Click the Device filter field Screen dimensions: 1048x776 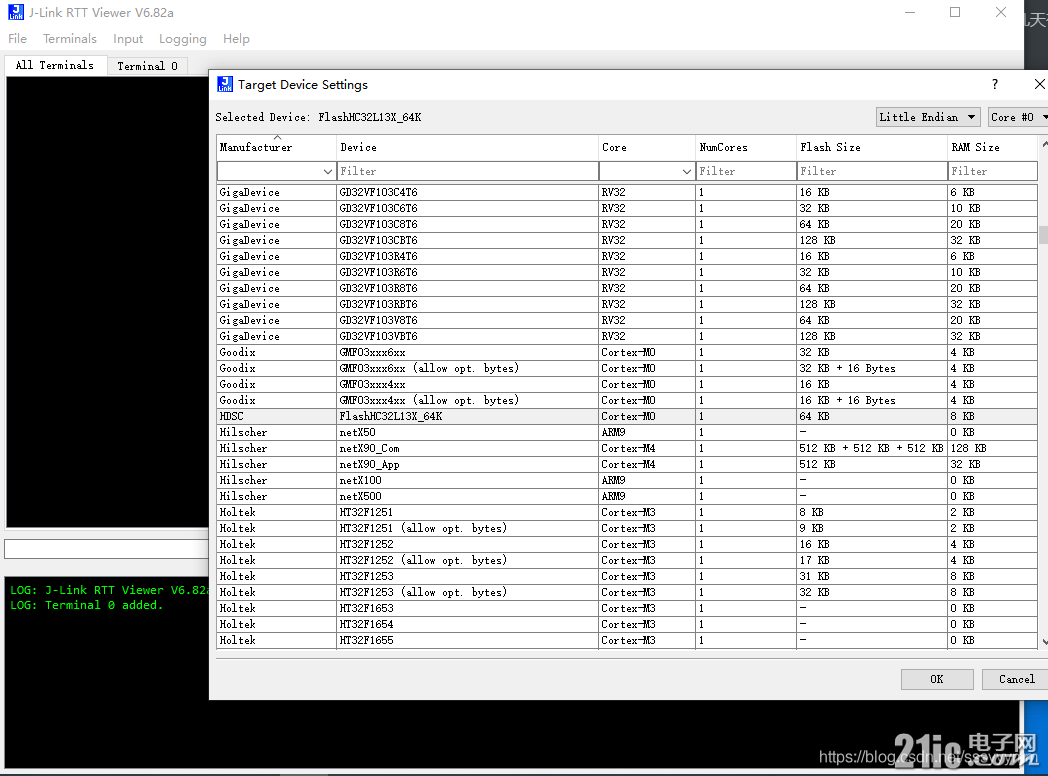point(467,172)
